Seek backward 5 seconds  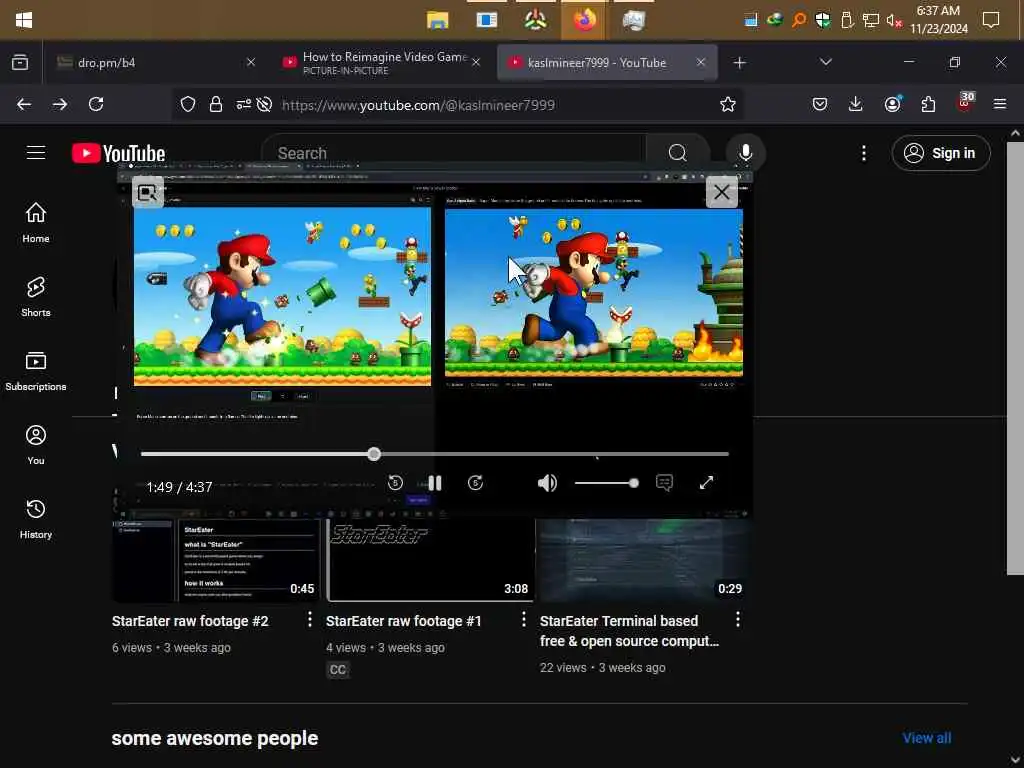(x=395, y=483)
